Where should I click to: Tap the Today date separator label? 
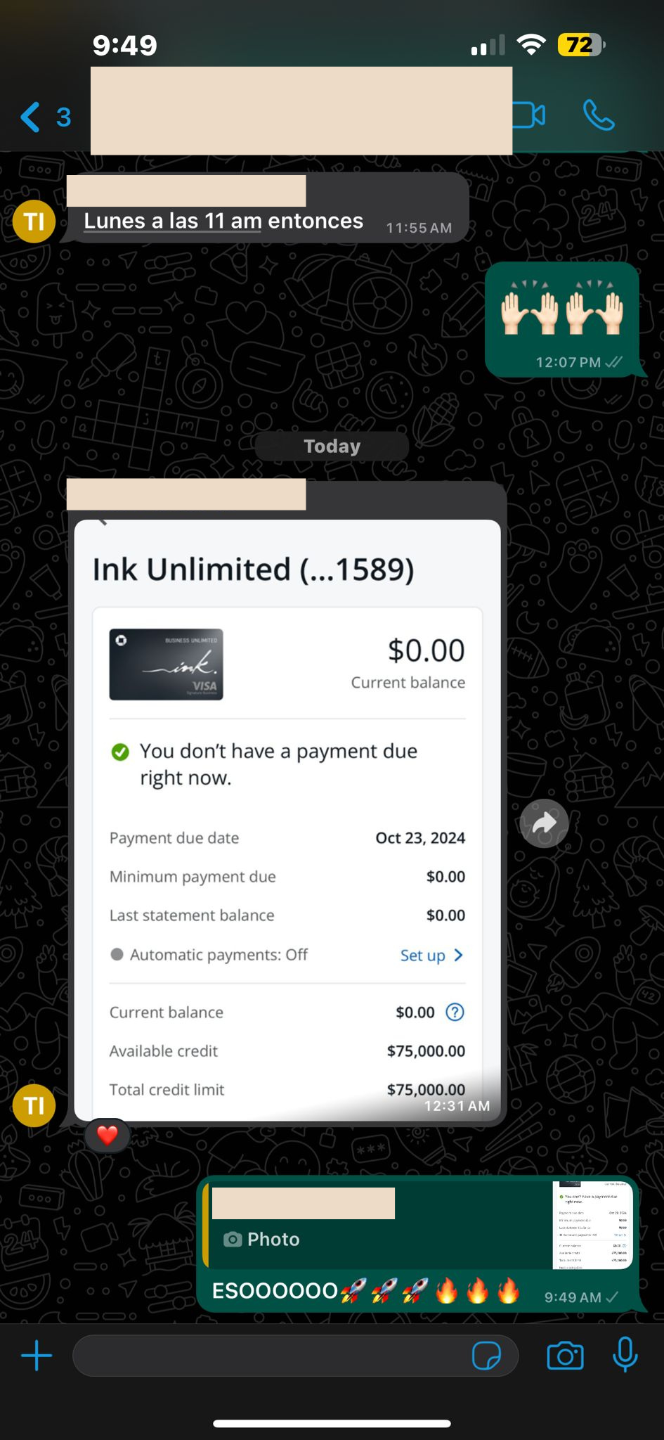tap(332, 446)
